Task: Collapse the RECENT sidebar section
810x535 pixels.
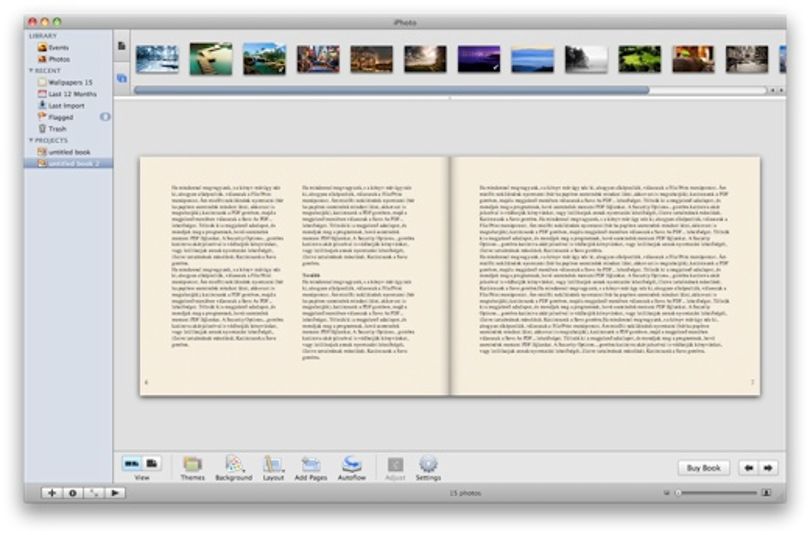Action: (x=31, y=70)
